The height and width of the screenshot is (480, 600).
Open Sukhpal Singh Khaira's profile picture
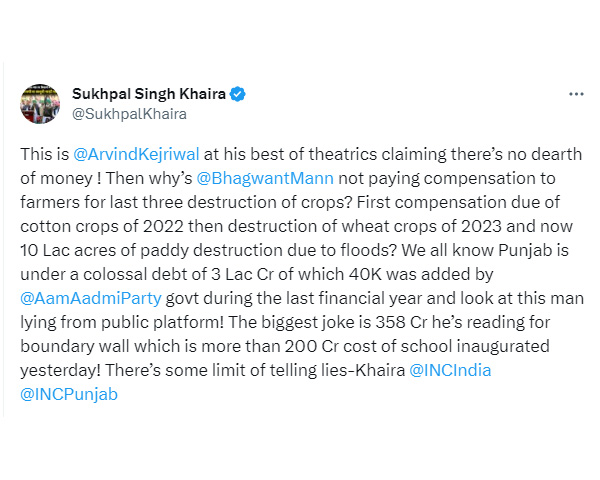click(x=40, y=104)
